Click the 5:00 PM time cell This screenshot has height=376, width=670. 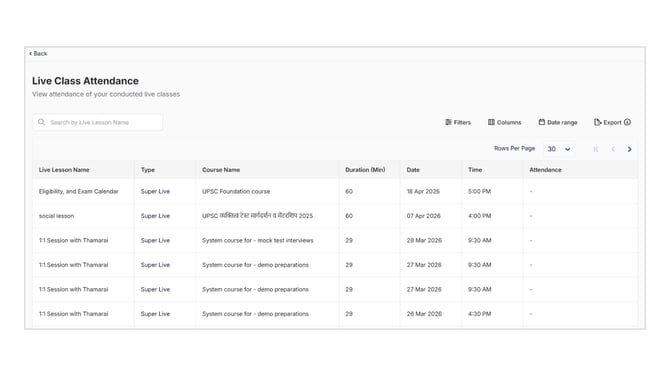tap(479, 191)
